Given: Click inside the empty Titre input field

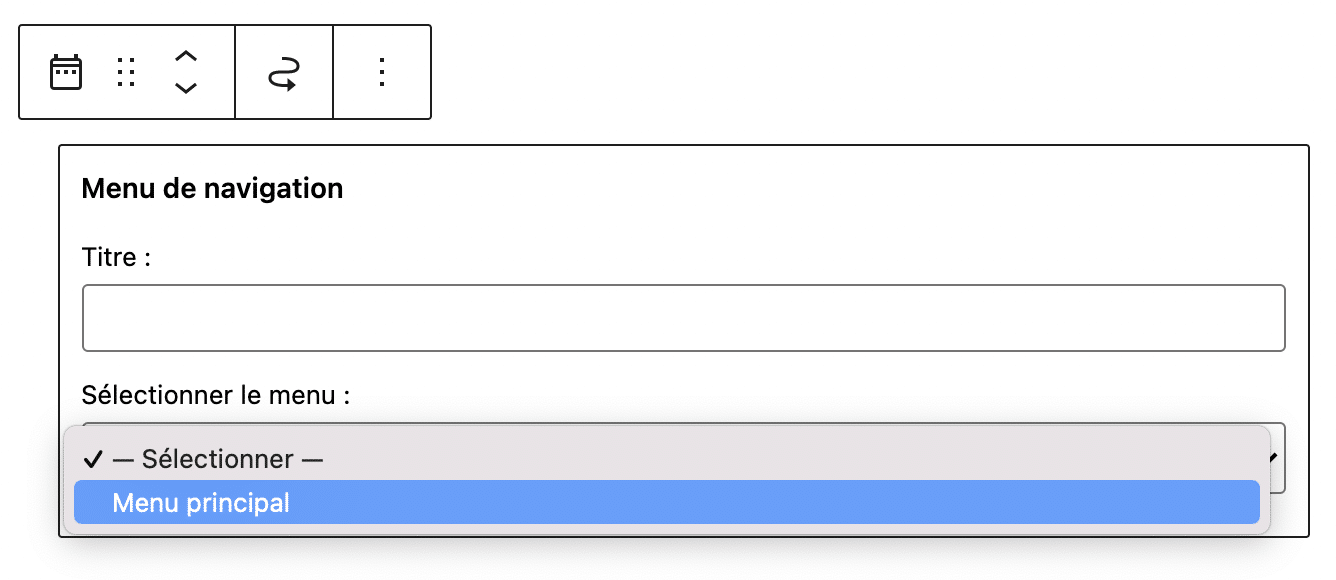Looking at the screenshot, I should tap(685, 317).
